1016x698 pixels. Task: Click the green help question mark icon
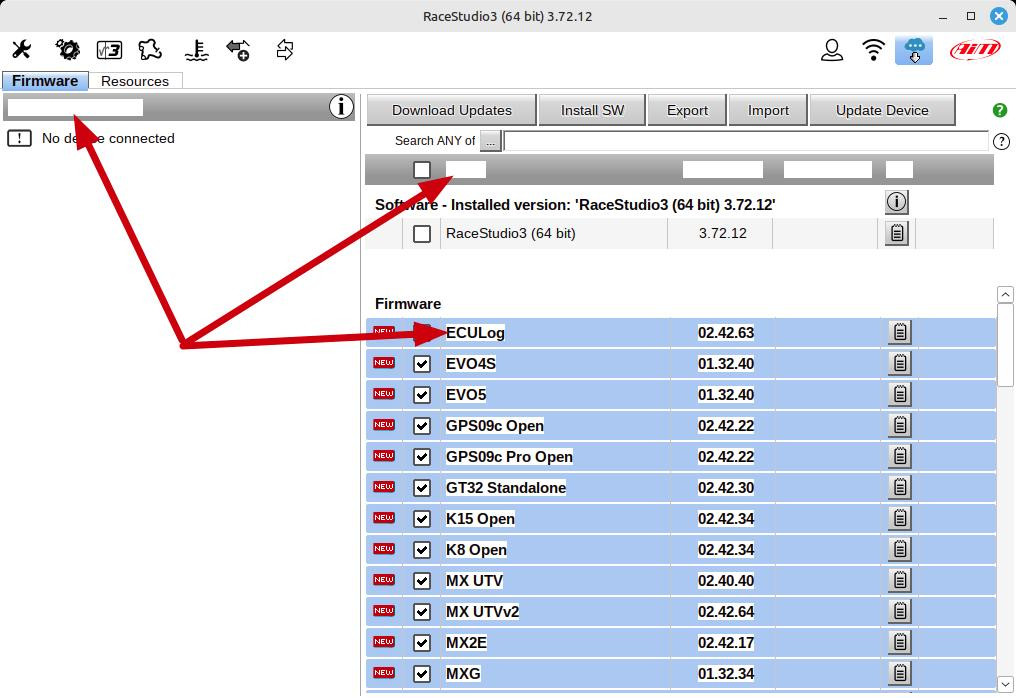coord(1000,110)
